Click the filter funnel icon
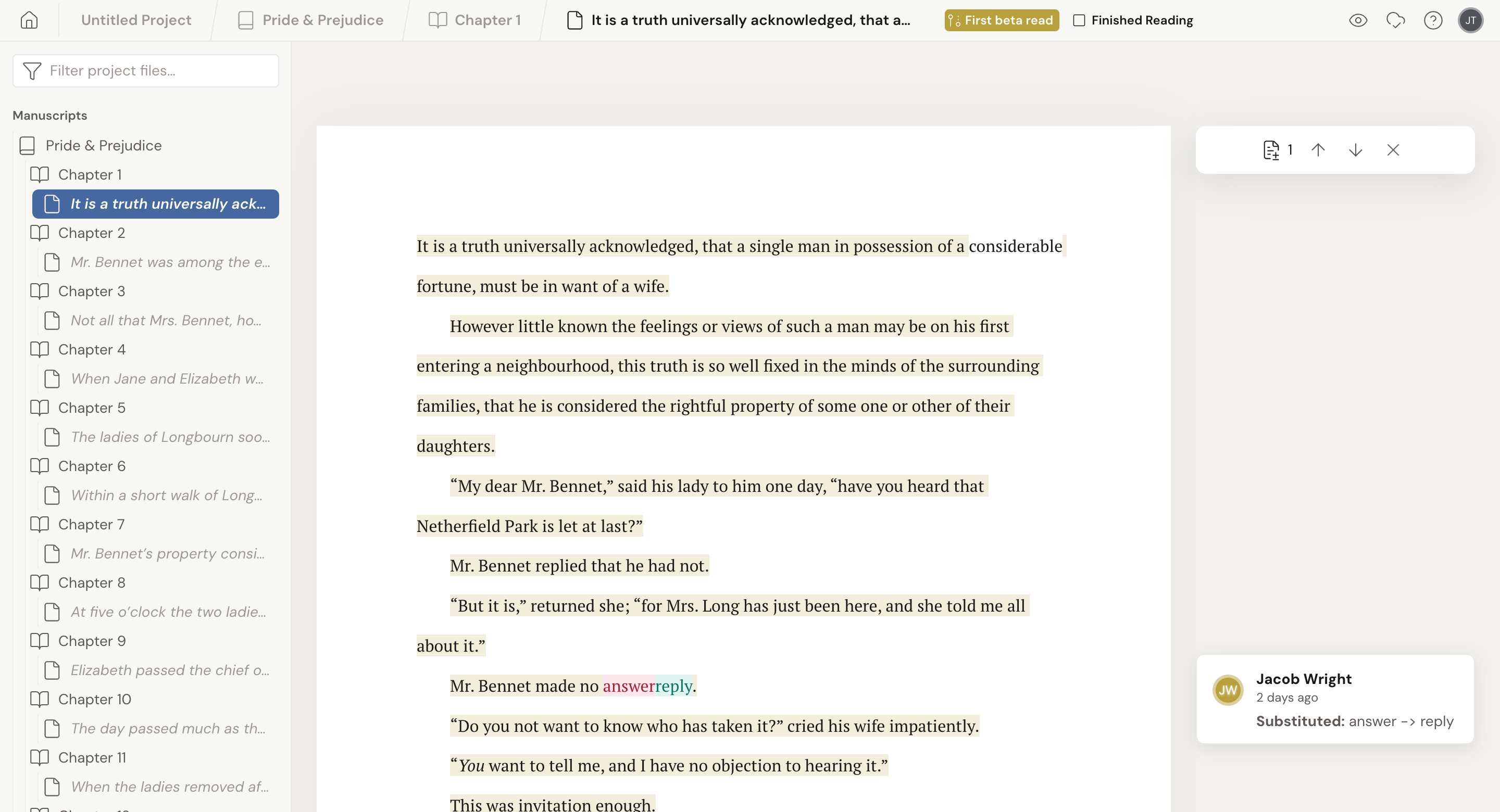The image size is (1500, 812). (32, 70)
